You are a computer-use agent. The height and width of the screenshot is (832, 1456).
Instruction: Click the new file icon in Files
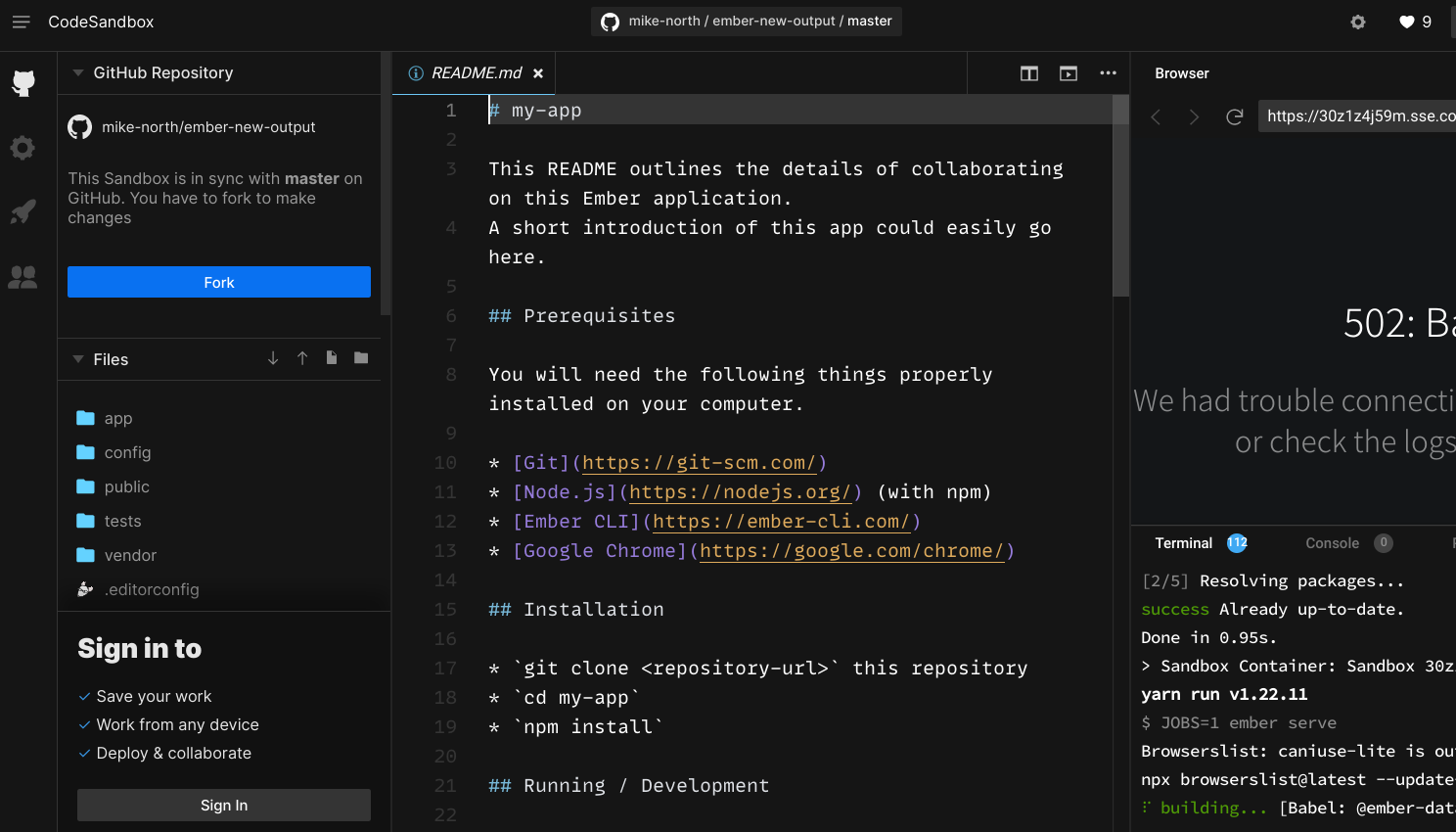(x=332, y=358)
